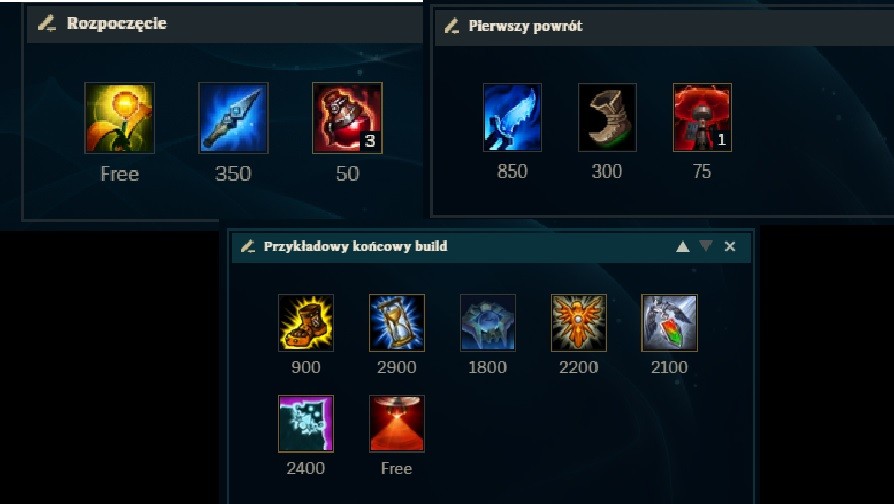Click the Rozpoczęcie header title
894x504 pixels.
[116, 23]
